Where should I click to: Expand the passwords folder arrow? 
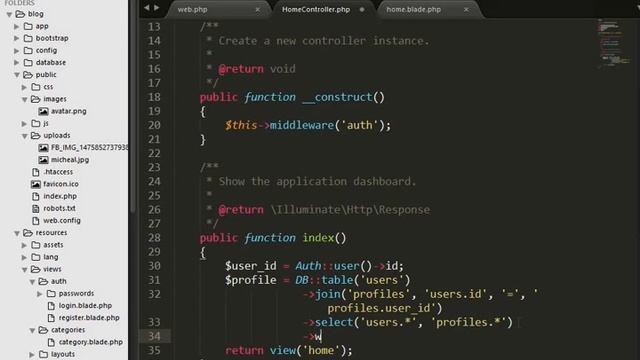point(40,294)
